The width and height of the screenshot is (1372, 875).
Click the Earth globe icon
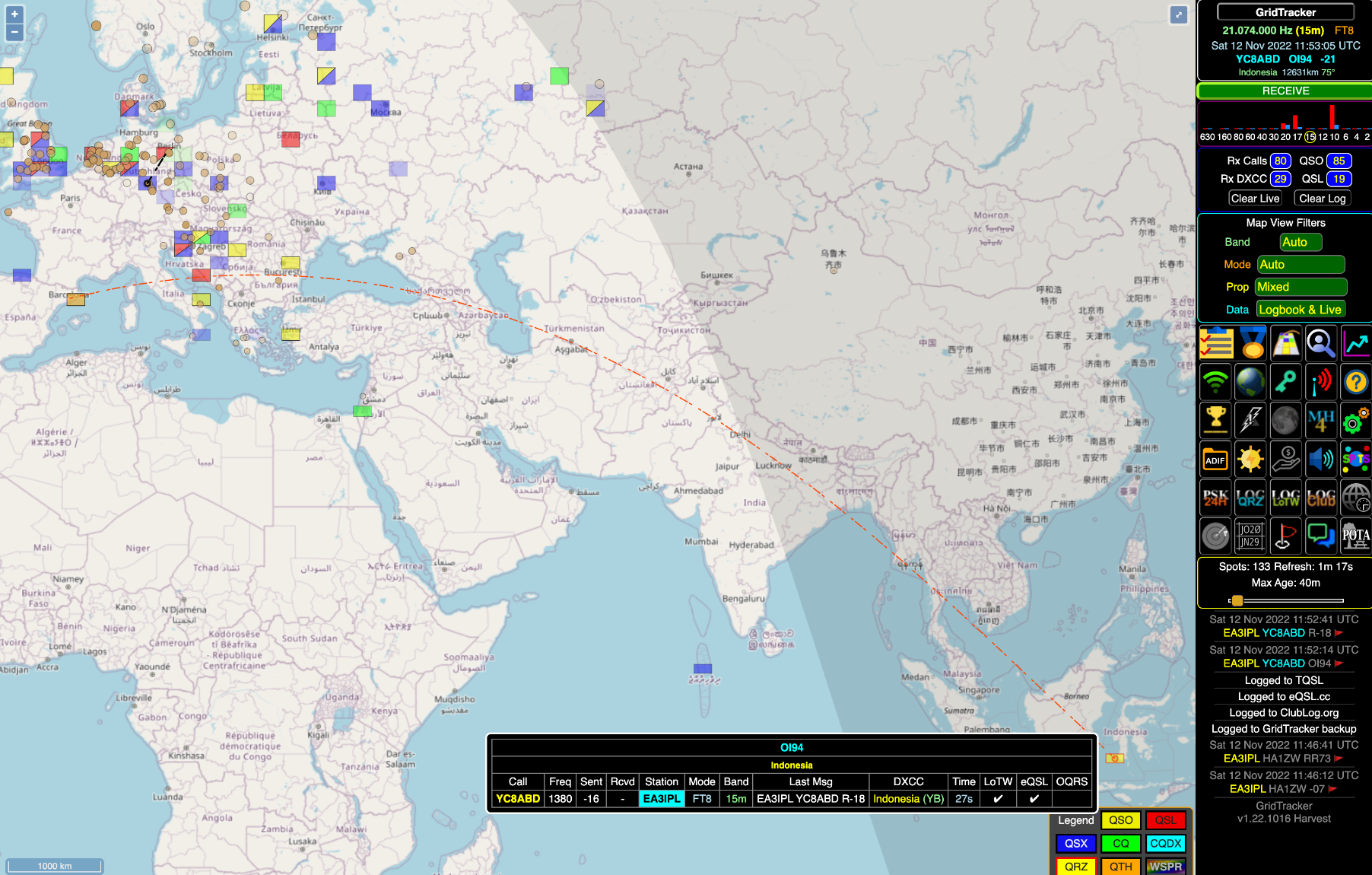(1251, 381)
